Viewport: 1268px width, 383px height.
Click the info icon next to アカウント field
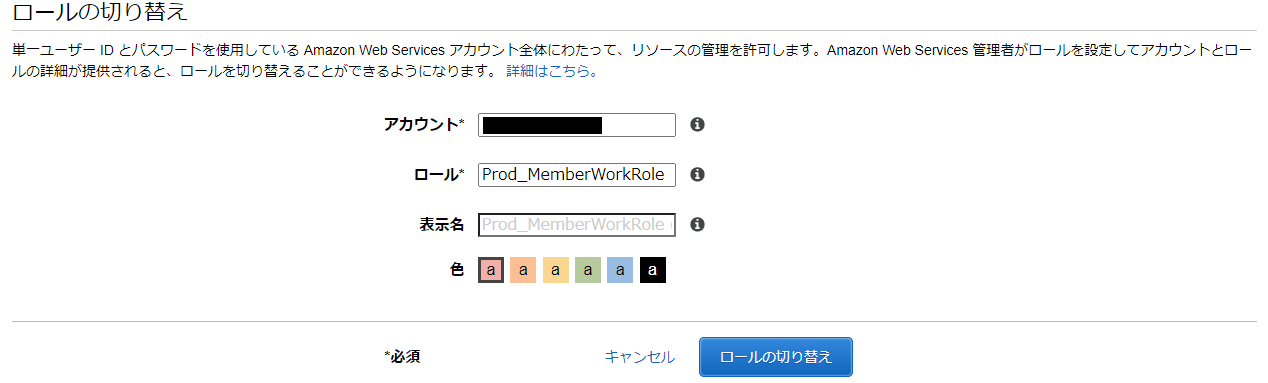tap(698, 125)
